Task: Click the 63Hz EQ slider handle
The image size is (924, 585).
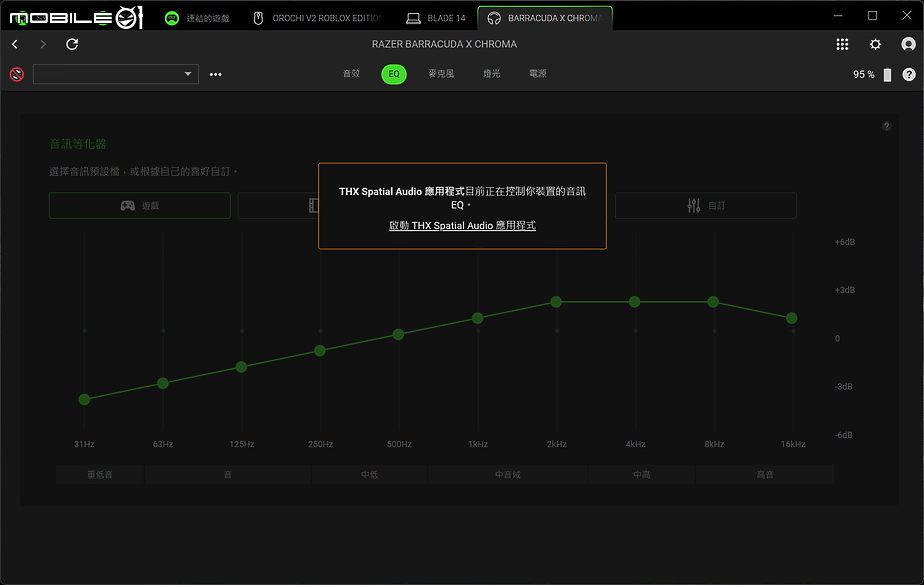Action: coord(163,384)
